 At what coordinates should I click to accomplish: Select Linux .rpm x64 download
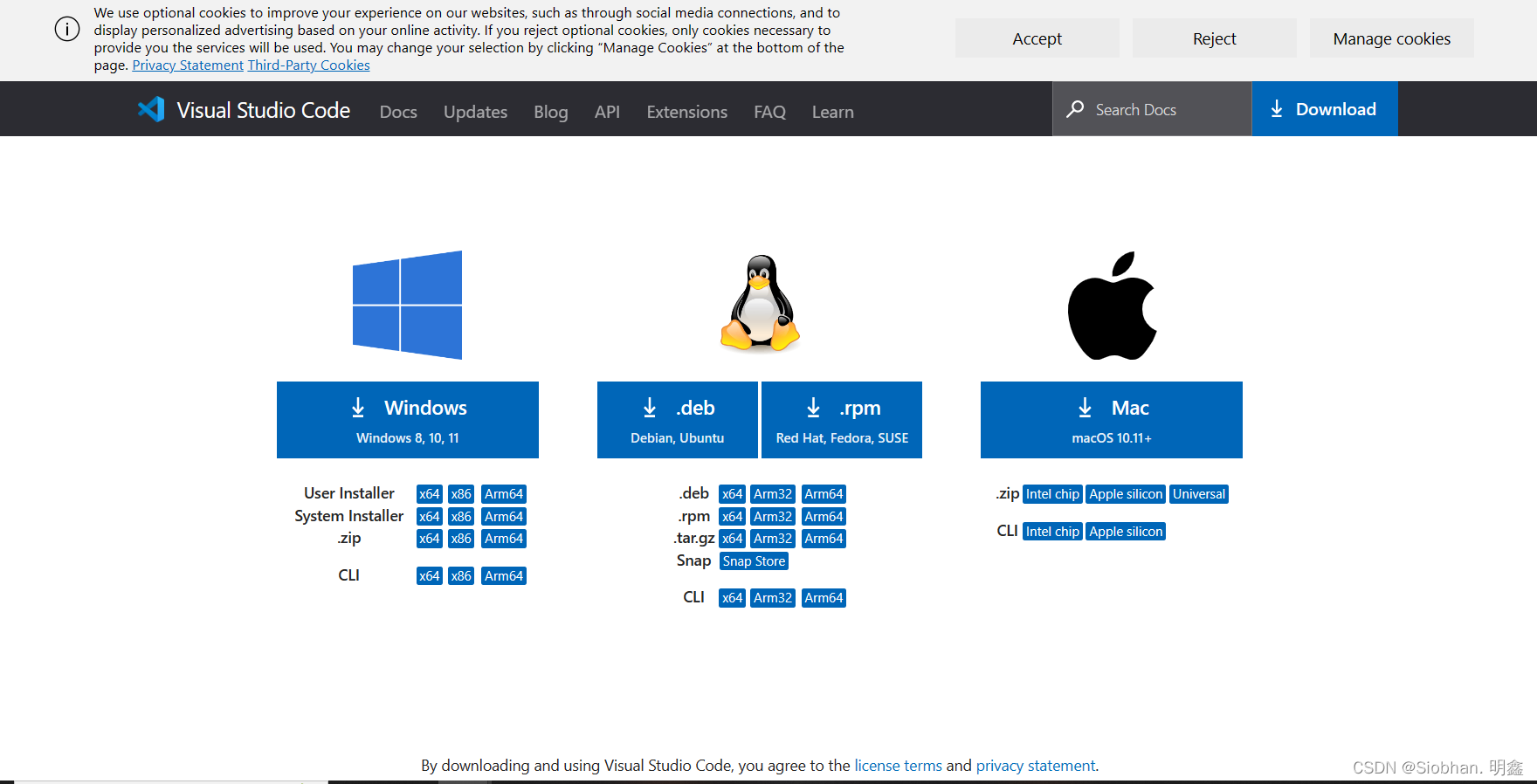pyautogui.click(x=733, y=517)
